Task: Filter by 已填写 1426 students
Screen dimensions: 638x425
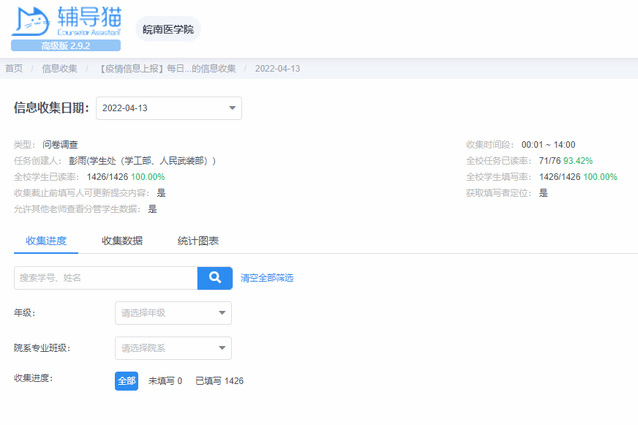Action: (219, 381)
